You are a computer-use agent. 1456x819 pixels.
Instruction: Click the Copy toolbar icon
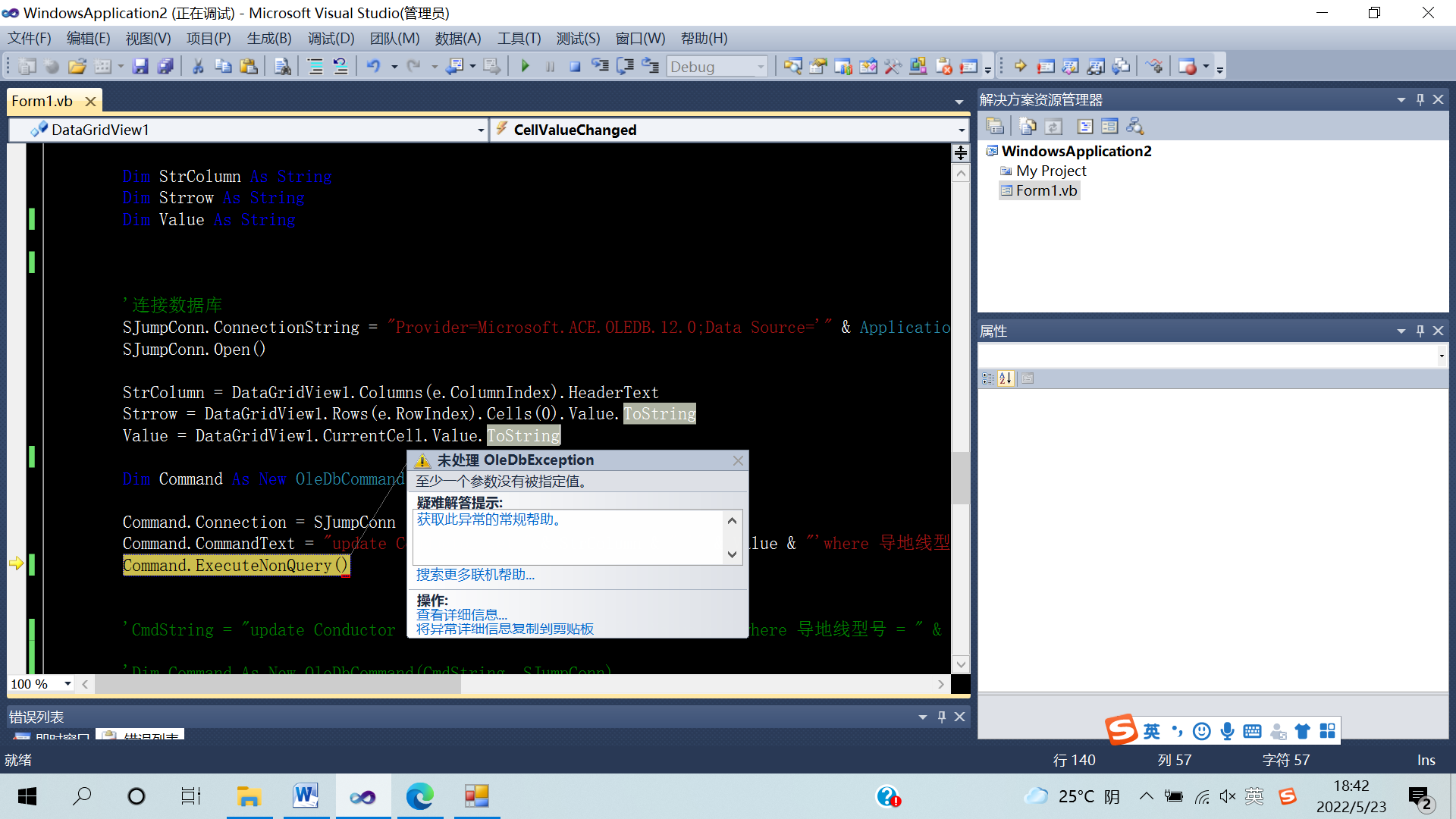pyautogui.click(x=223, y=67)
